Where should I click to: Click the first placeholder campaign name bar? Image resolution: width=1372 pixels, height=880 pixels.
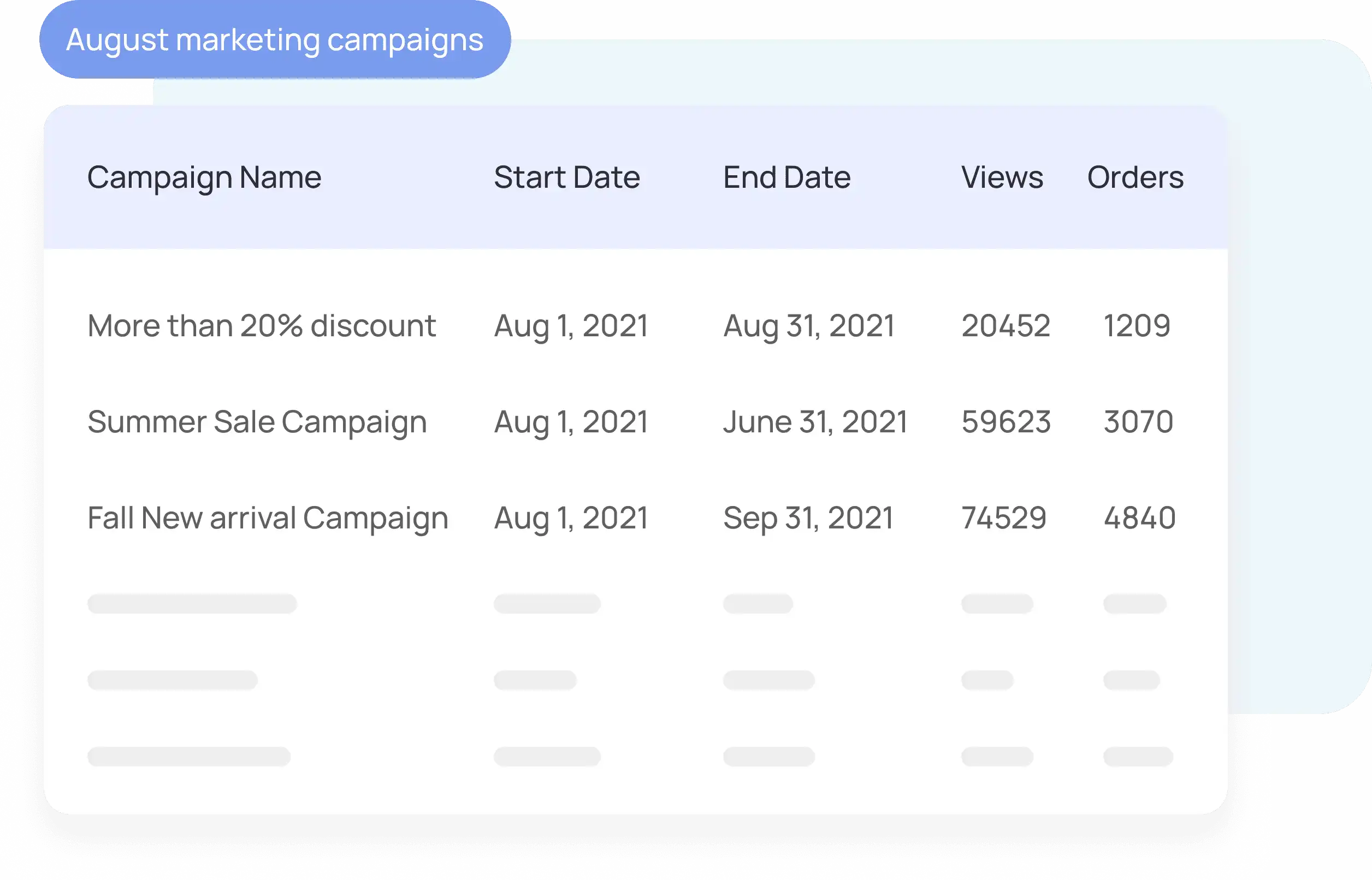pyautogui.click(x=192, y=603)
